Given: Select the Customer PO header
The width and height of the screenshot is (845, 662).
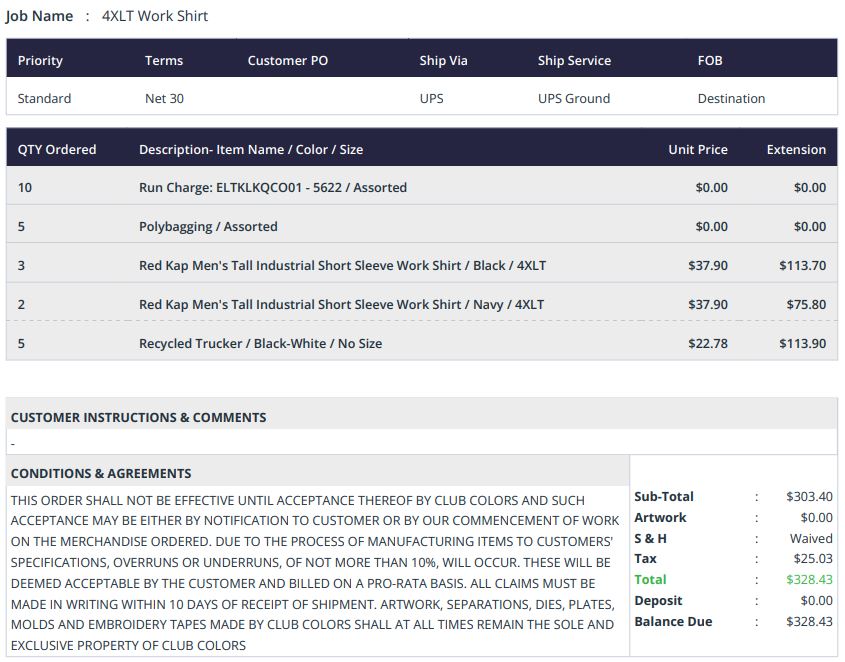Looking at the screenshot, I should point(287,61).
